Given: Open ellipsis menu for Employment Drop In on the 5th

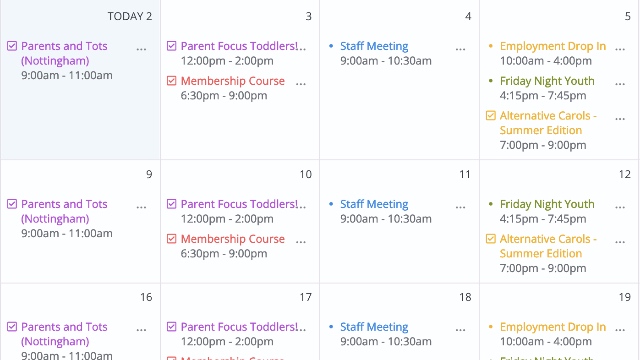Looking at the screenshot, I should click(620, 49).
